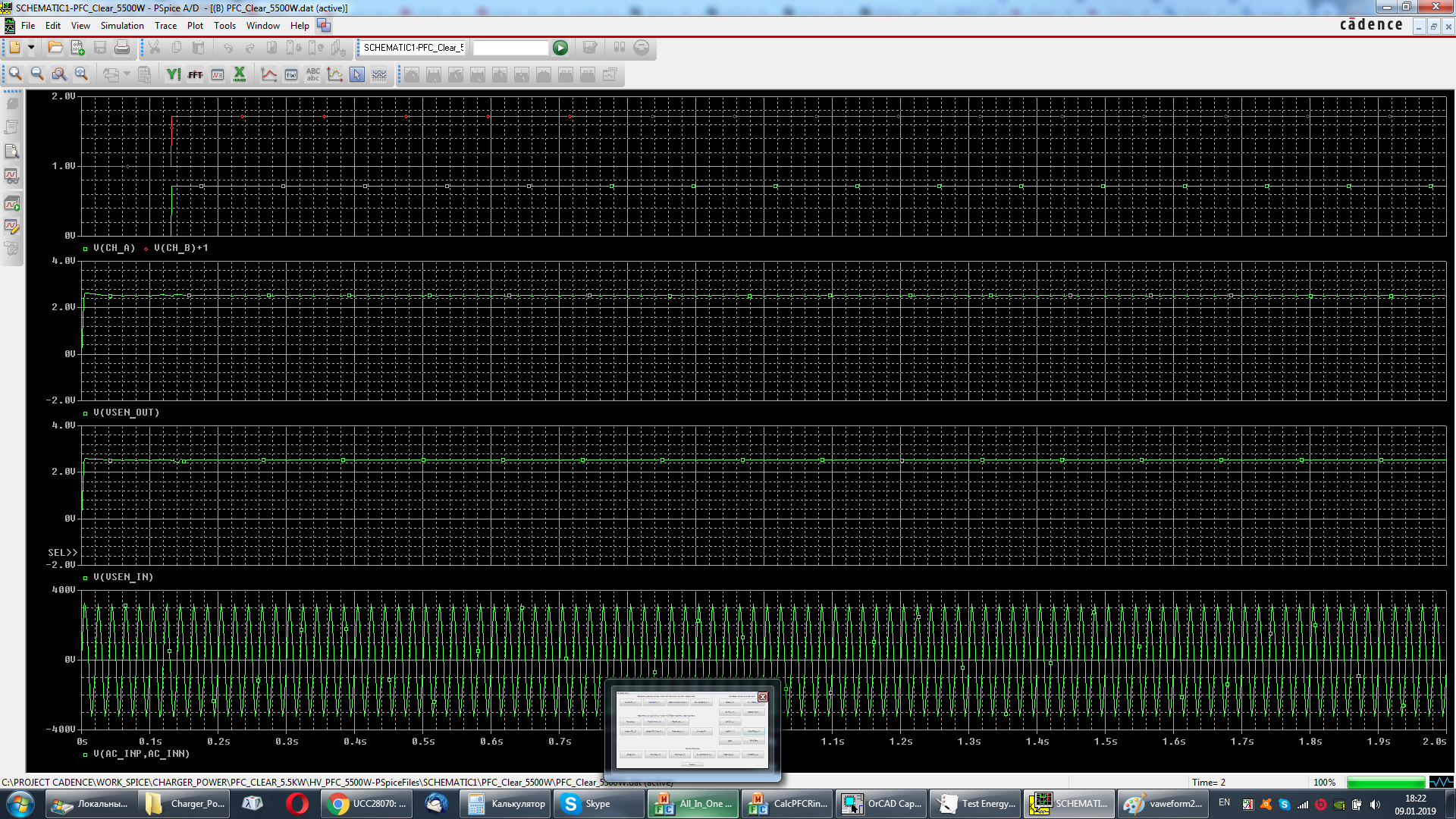
Task: Click the icon right of the Help menu
Action: point(324,25)
